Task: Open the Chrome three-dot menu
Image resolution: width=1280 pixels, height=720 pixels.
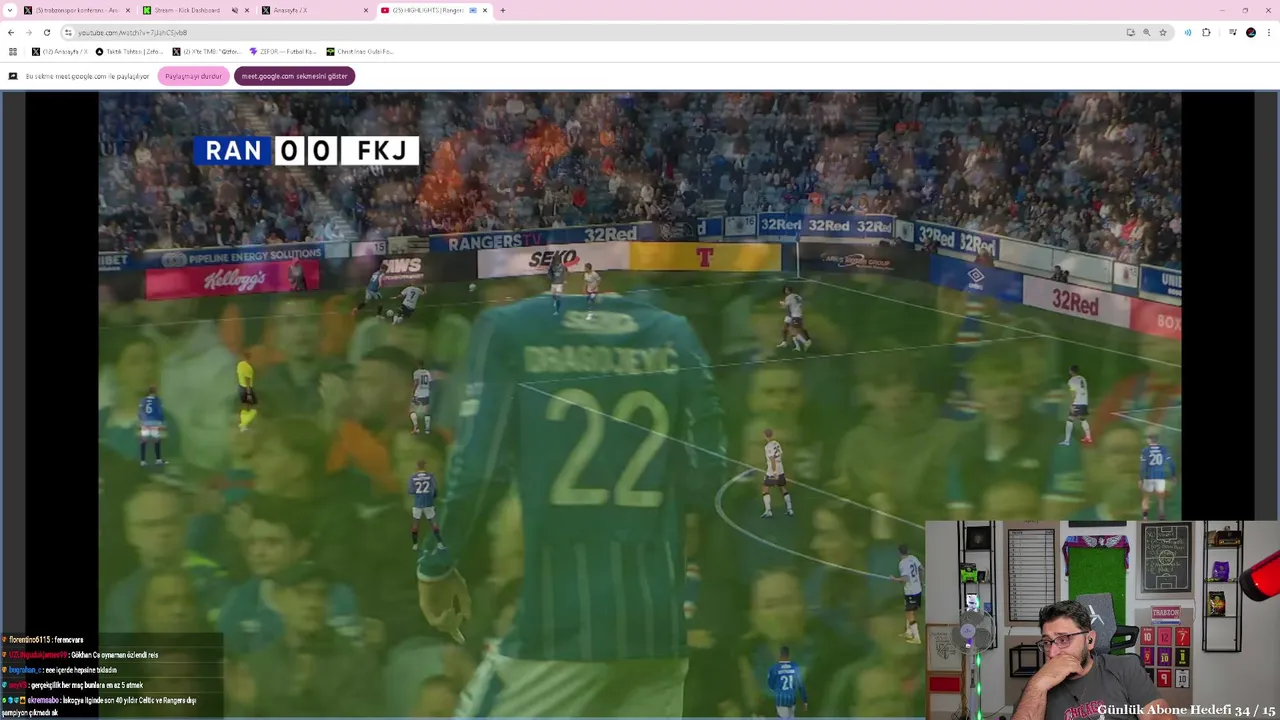Action: tap(1269, 32)
